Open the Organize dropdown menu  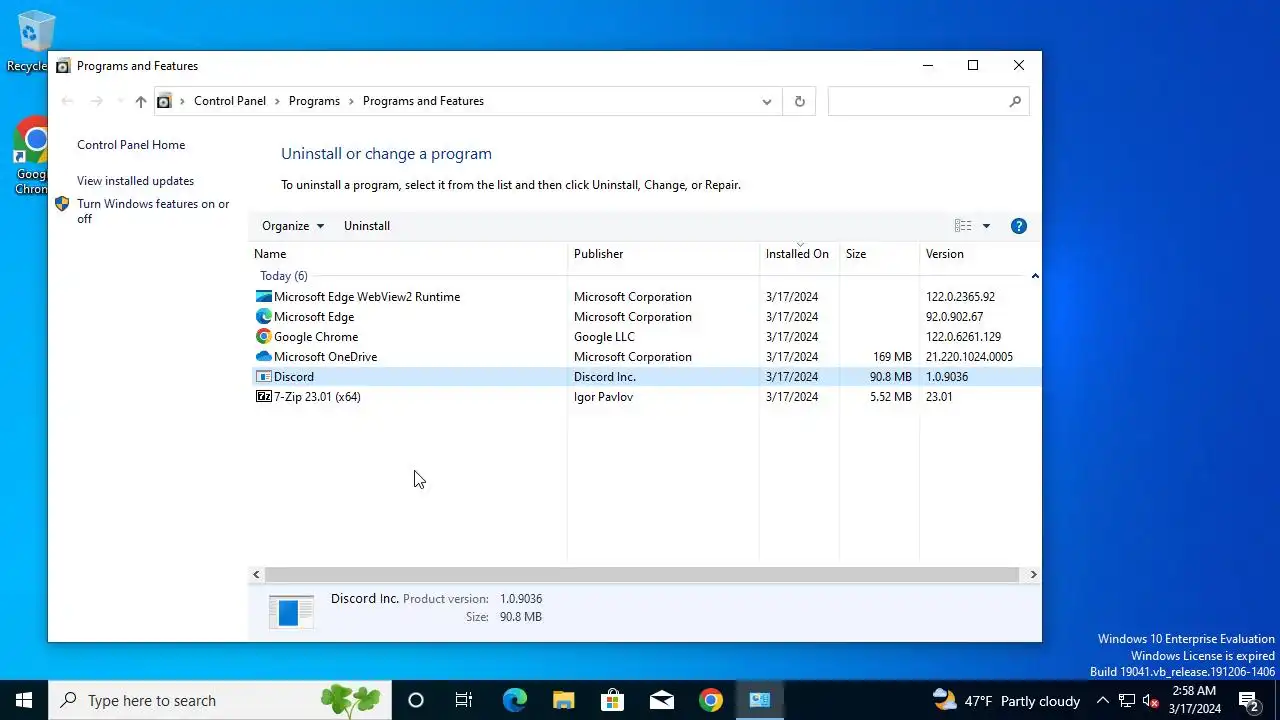tap(293, 226)
